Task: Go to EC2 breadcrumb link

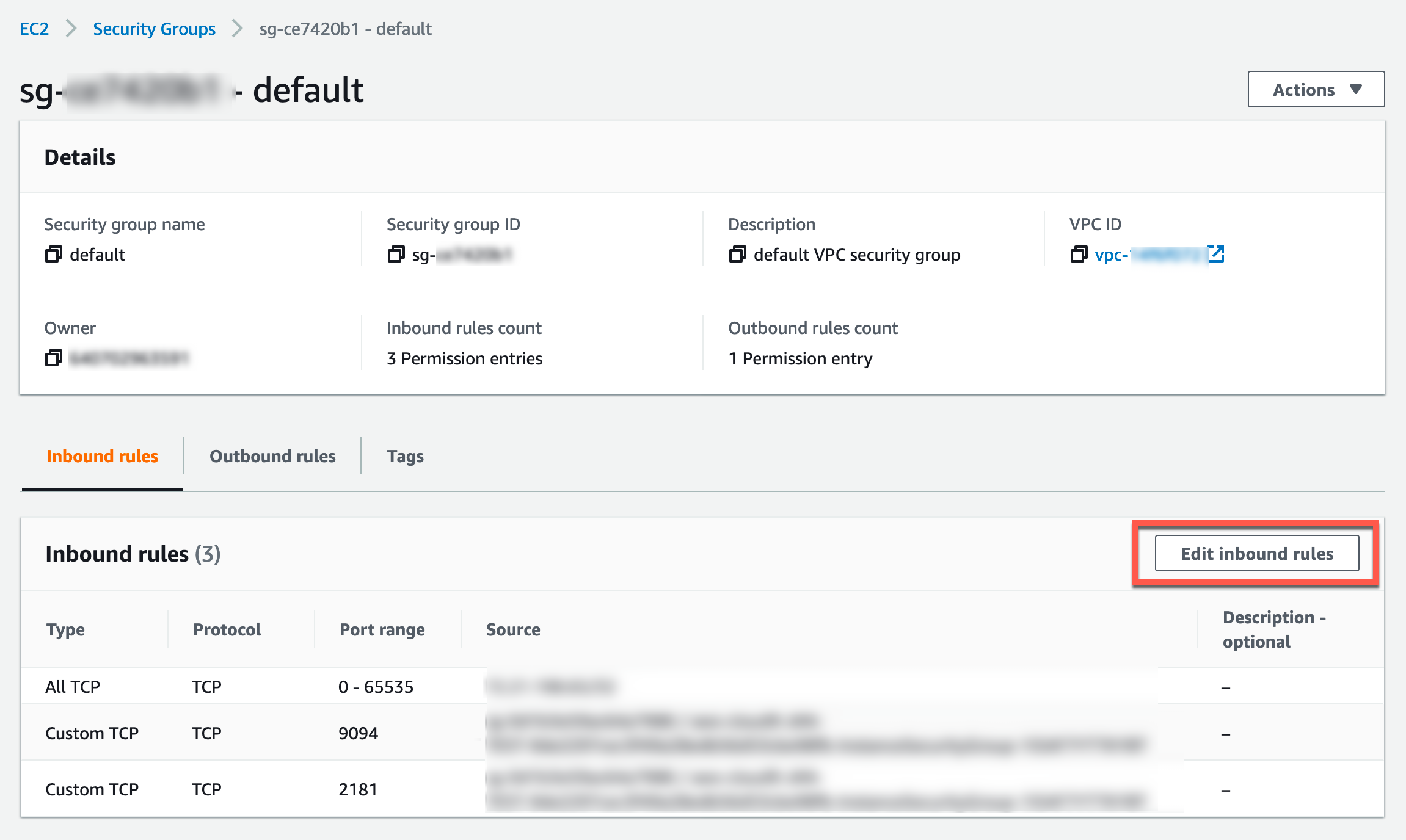Action: coord(34,29)
